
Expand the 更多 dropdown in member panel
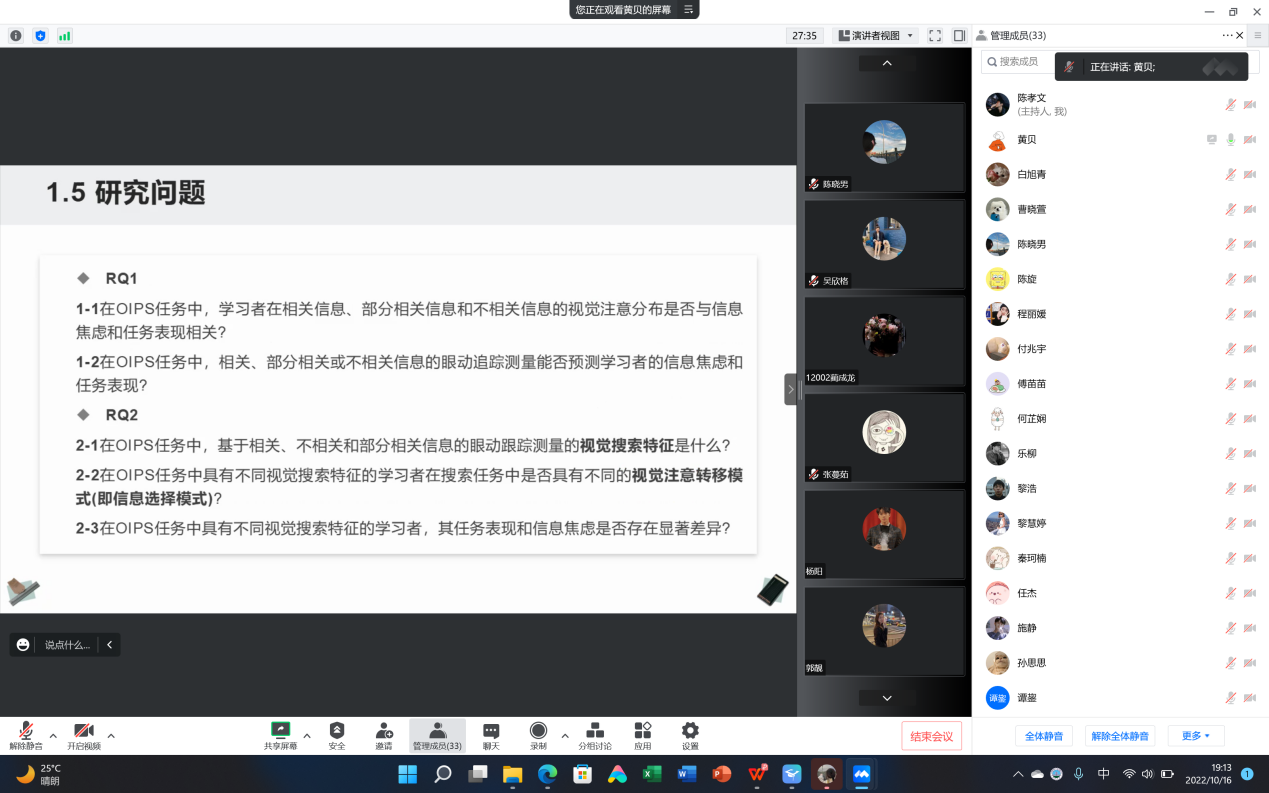pyautogui.click(x=1195, y=736)
